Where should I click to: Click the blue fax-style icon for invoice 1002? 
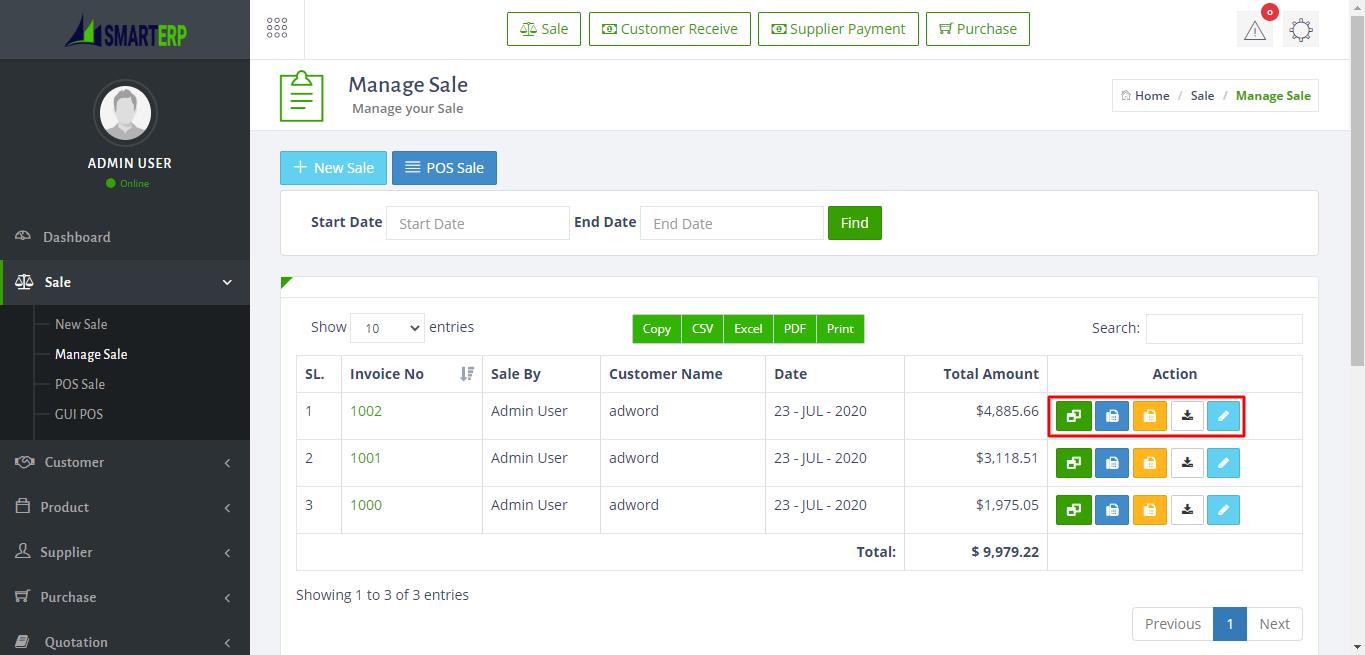1111,416
